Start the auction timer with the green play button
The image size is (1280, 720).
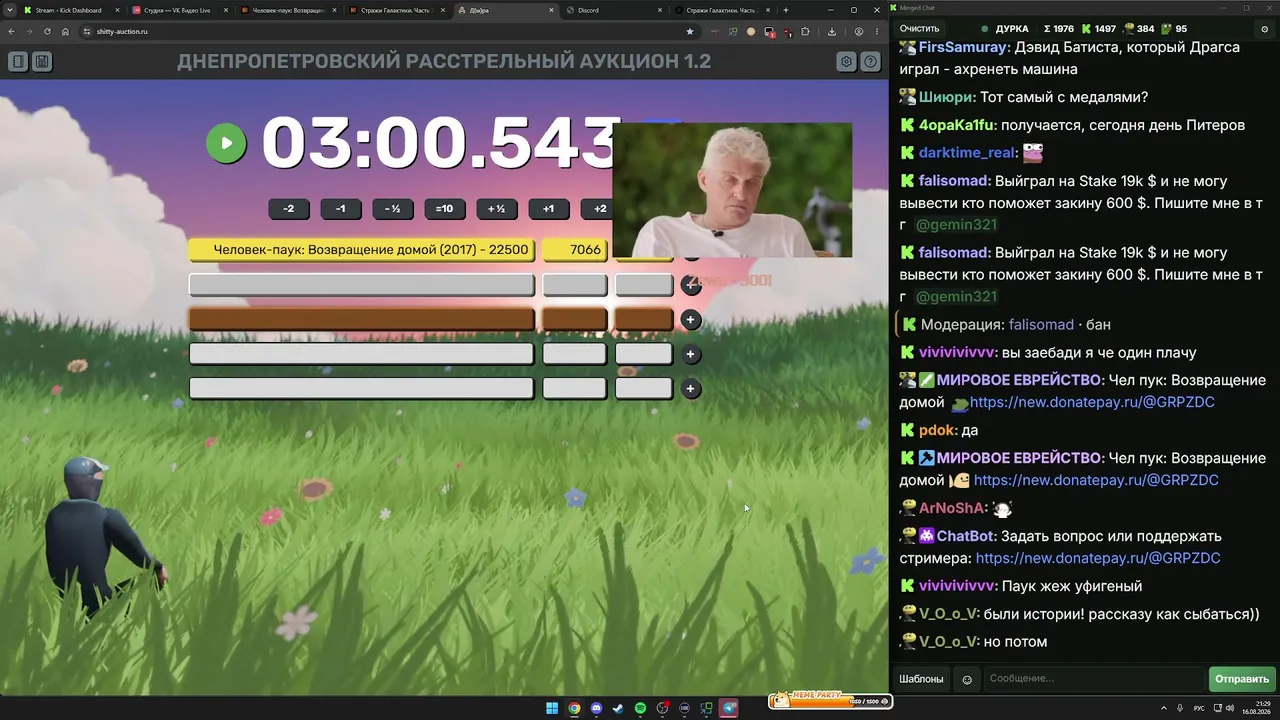(x=226, y=143)
